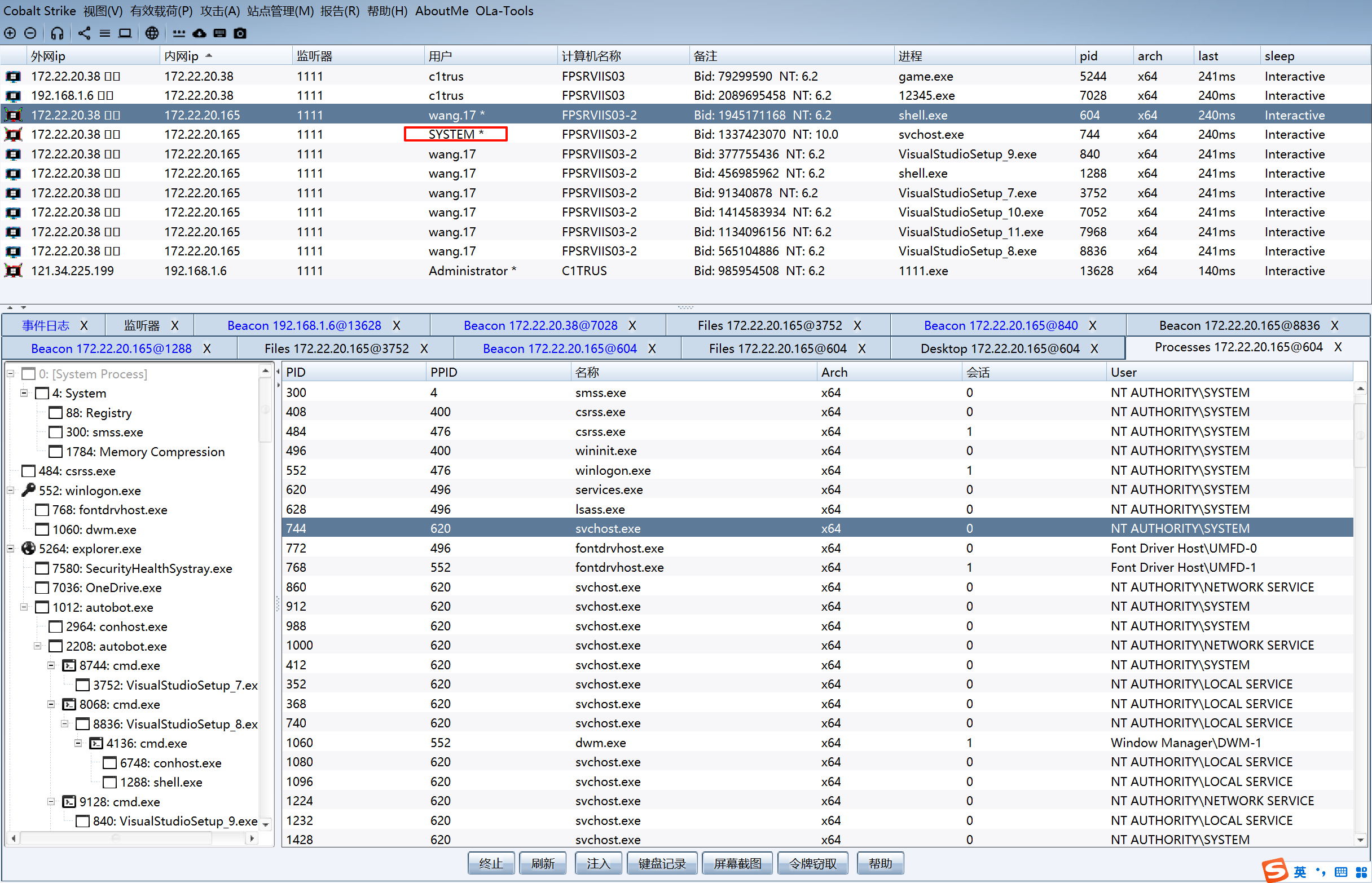This screenshot has height=883, width=1372.
Task: Open keystrokes view with the keyboard icon
Action: 219,33
